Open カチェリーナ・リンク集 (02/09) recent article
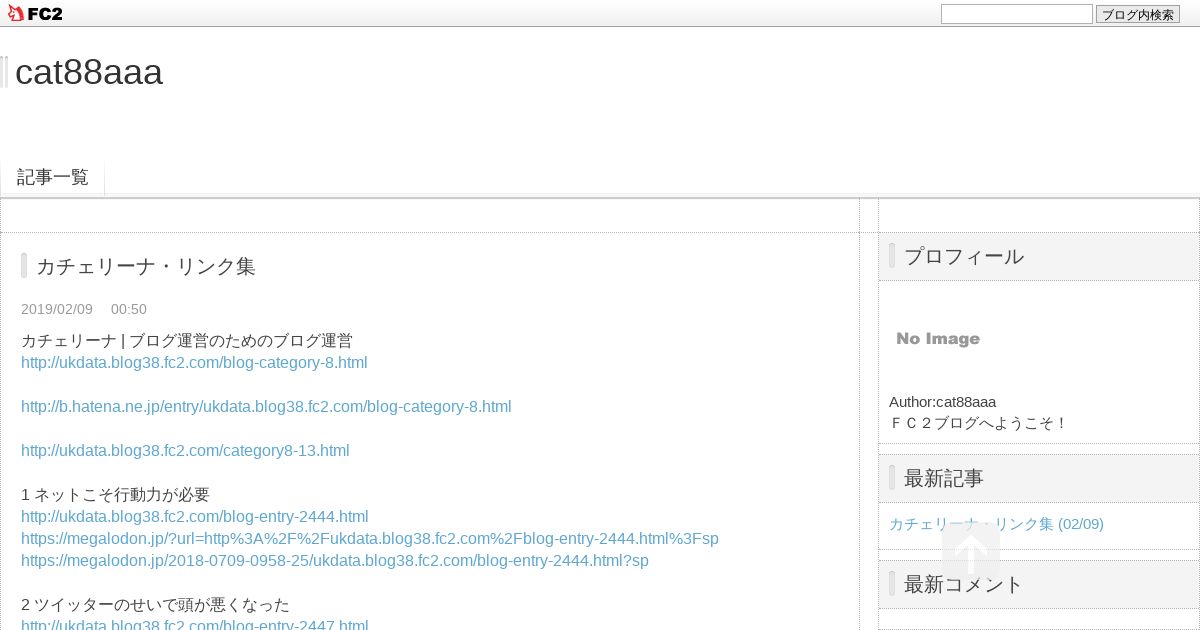 click(996, 523)
